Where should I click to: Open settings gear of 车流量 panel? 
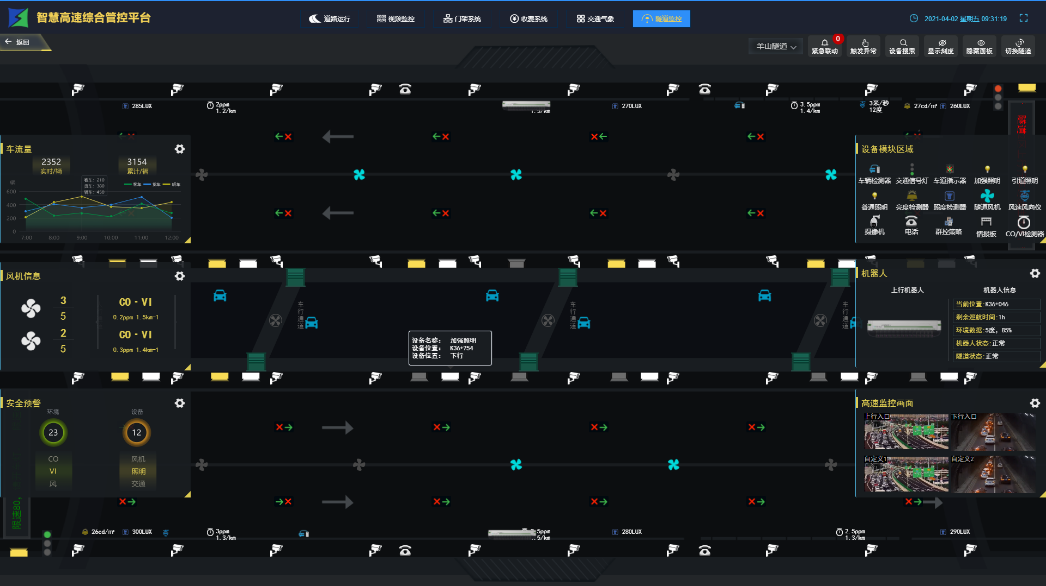pyautogui.click(x=180, y=149)
